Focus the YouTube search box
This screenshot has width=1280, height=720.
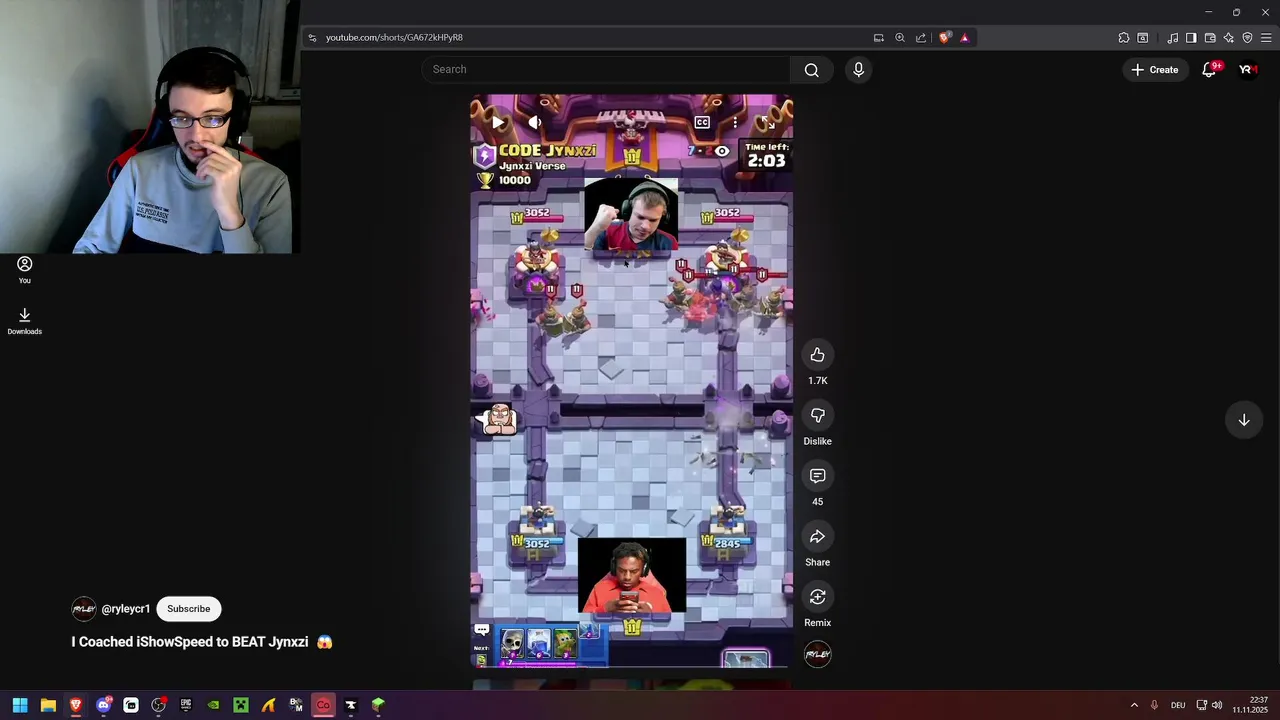606,69
